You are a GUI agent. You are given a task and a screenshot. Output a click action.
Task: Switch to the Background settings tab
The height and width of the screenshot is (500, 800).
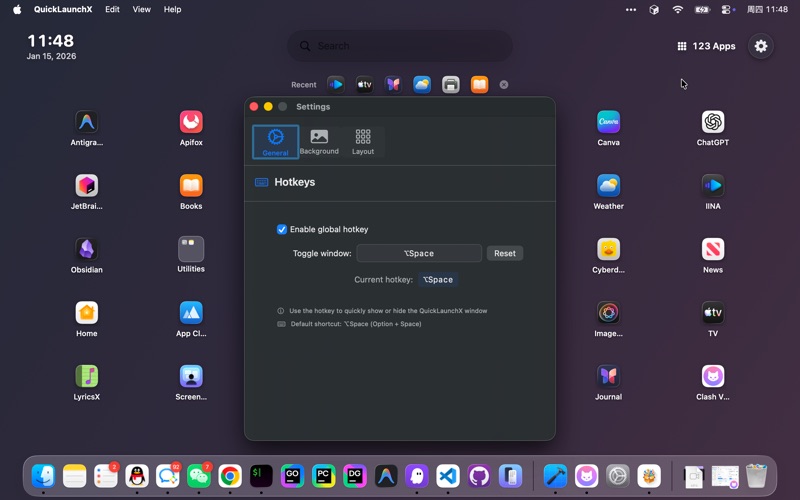click(x=319, y=141)
